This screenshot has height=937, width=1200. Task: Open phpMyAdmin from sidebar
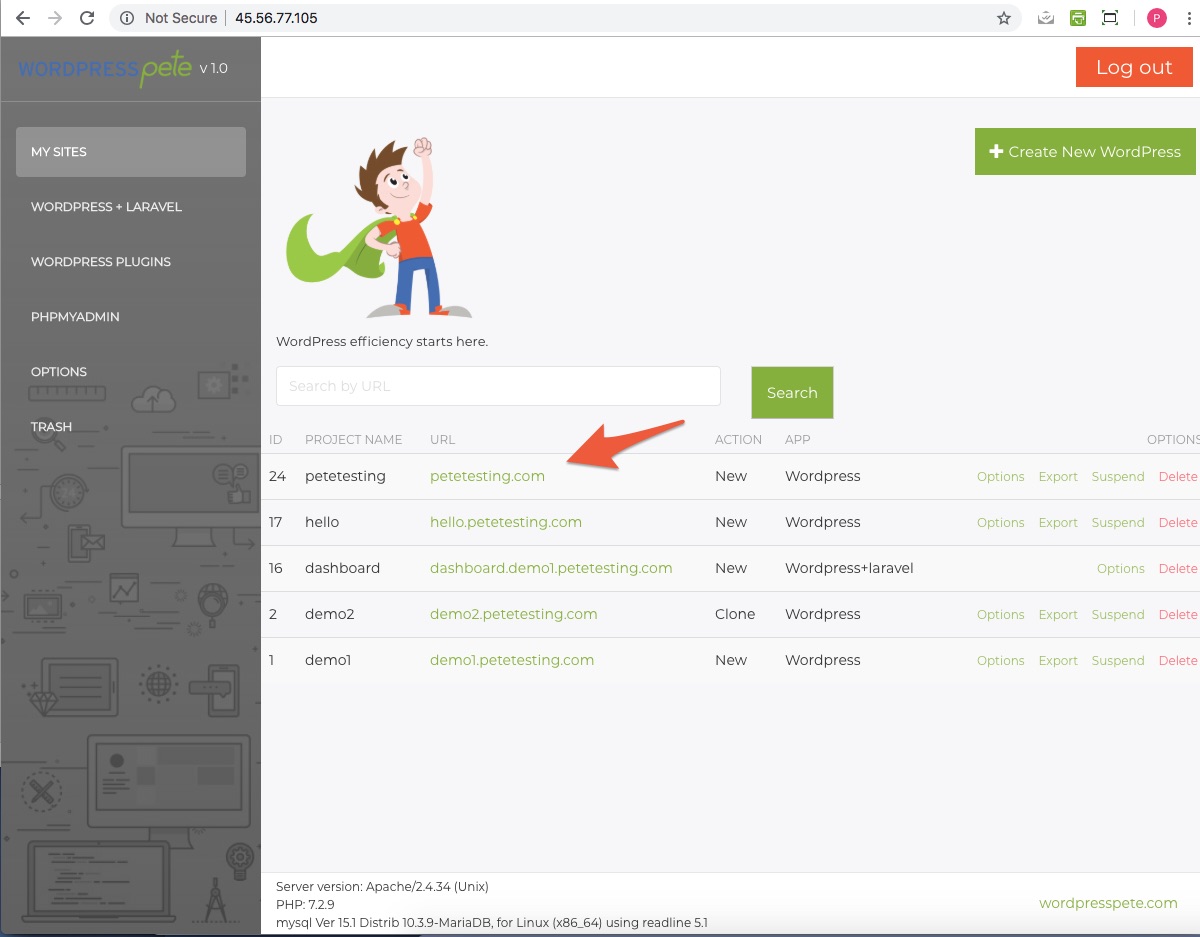pyautogui.click(x=75, y=317)
